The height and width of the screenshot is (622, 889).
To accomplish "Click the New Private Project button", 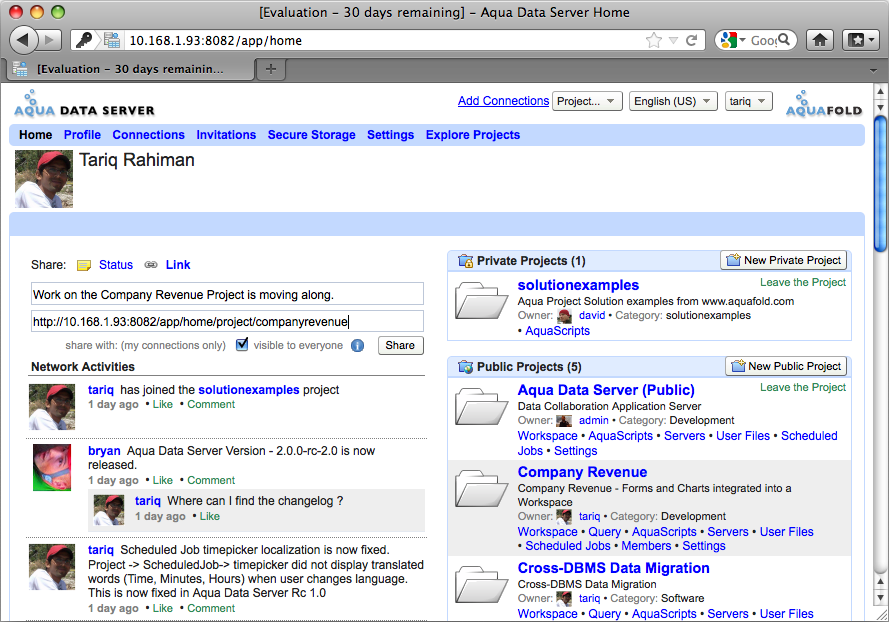I will tap(786, 260).
